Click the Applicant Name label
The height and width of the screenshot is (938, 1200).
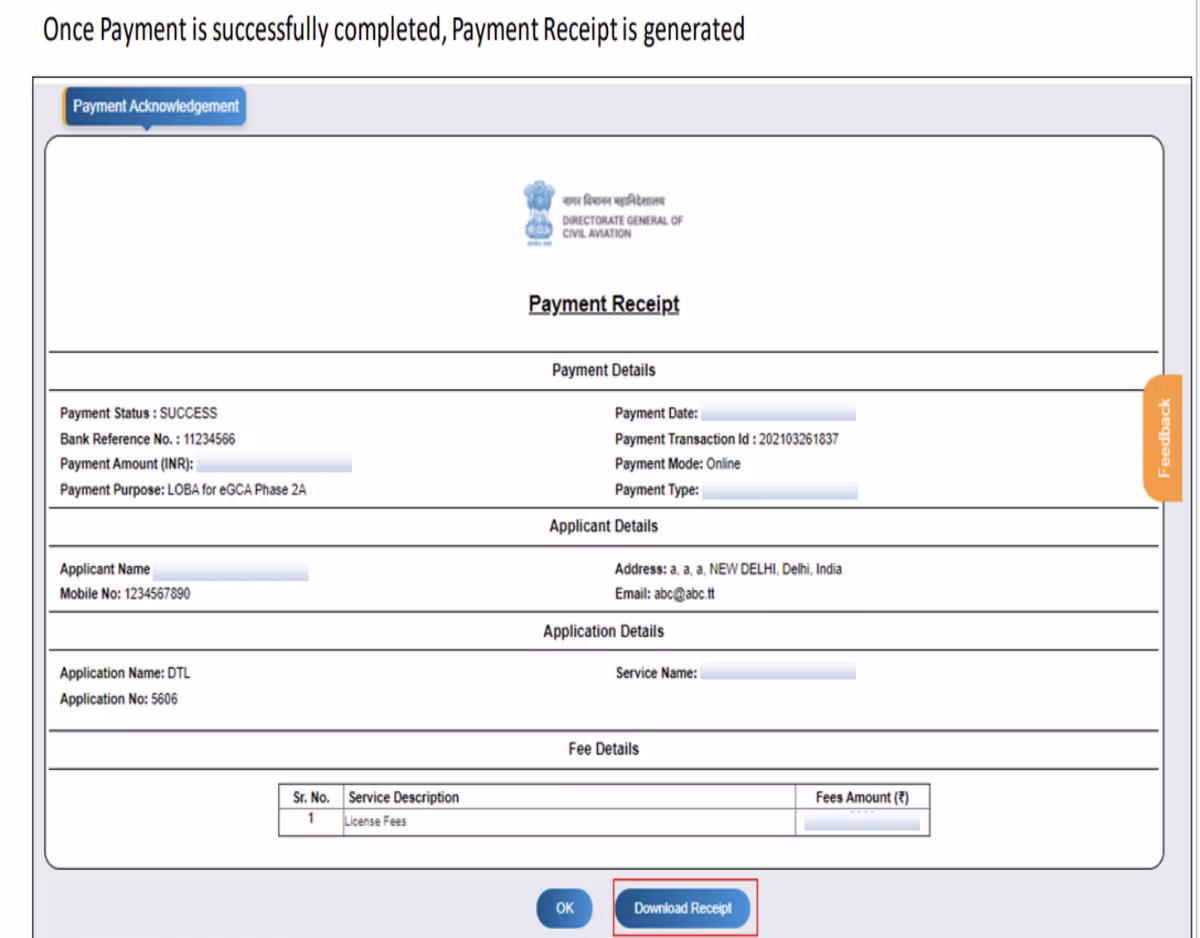105,569
